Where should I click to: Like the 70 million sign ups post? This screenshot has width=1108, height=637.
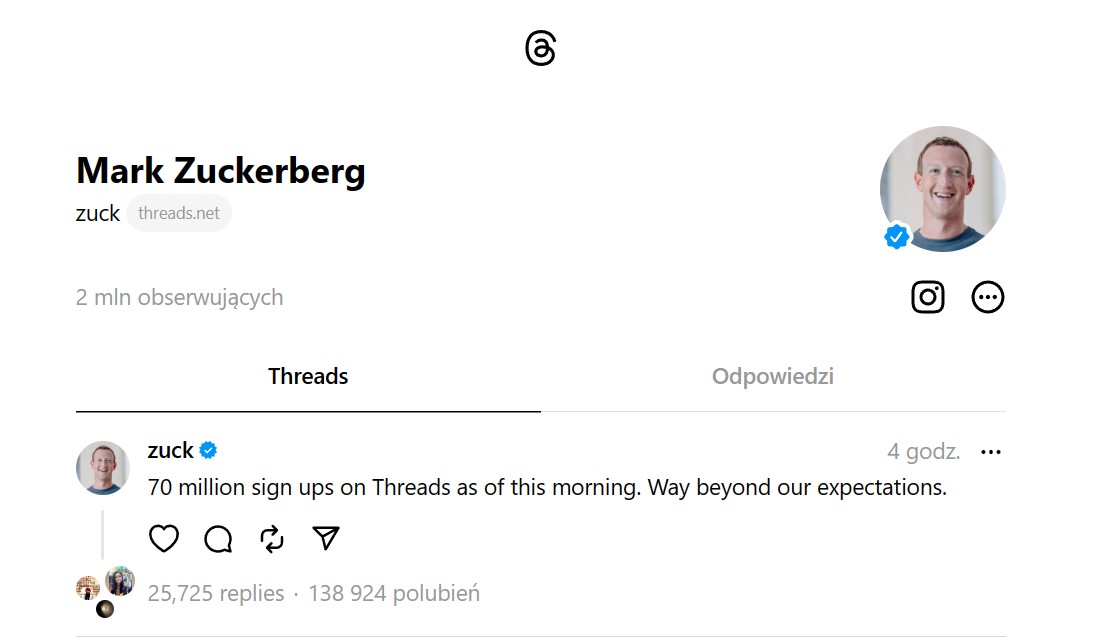(x=164, y=539)
